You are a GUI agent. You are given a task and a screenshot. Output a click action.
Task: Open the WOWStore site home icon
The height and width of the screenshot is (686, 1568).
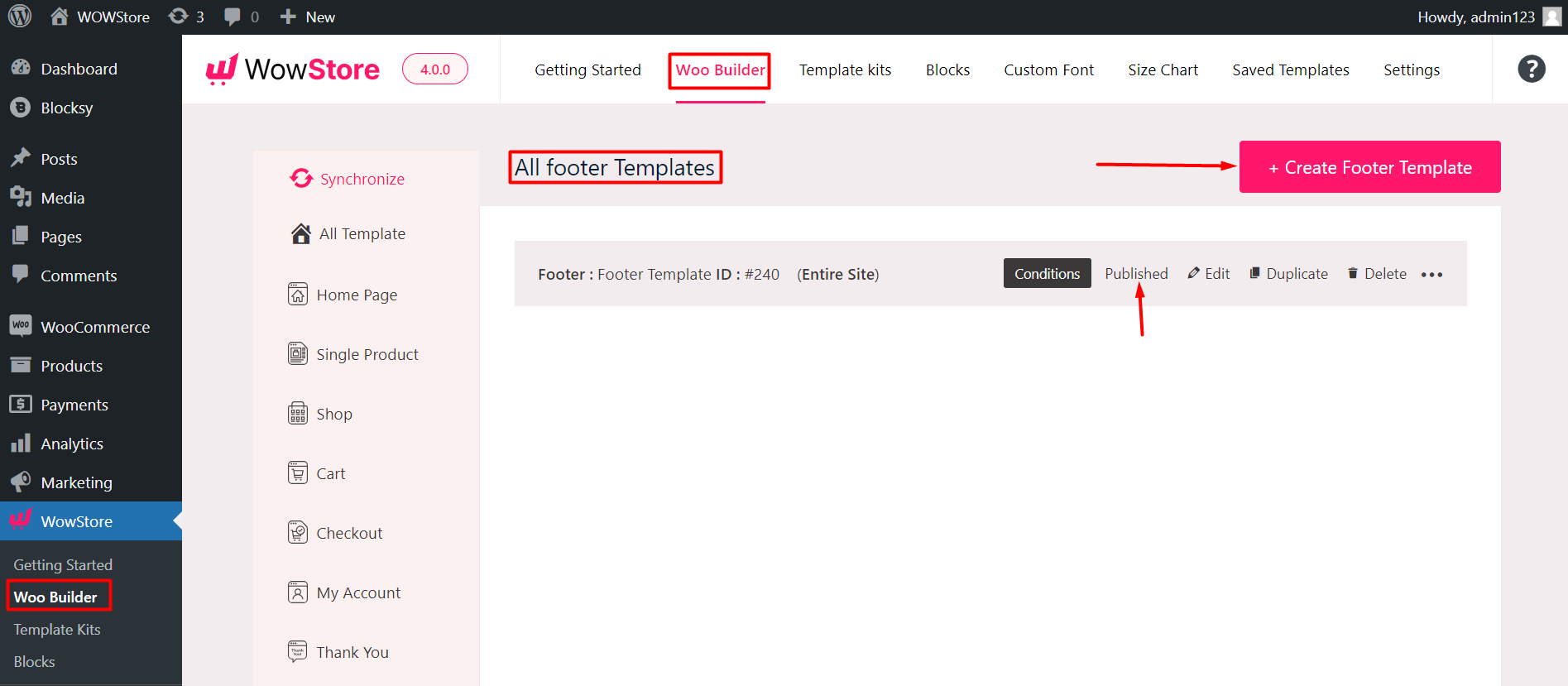coord(60,17)
